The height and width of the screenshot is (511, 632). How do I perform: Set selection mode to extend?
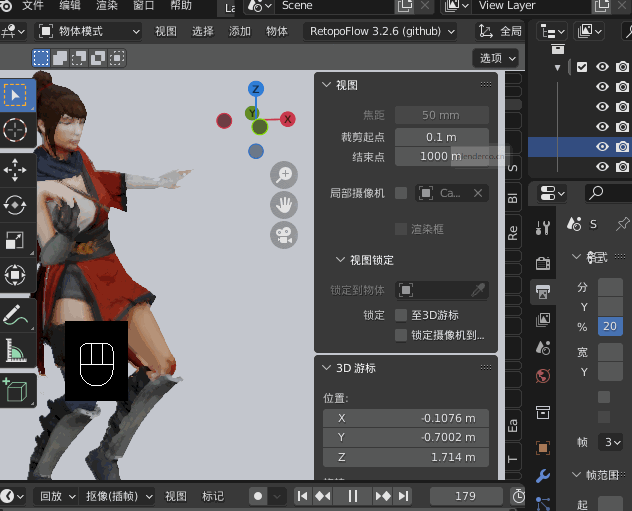pyautogui.click(x=60, y=58)
